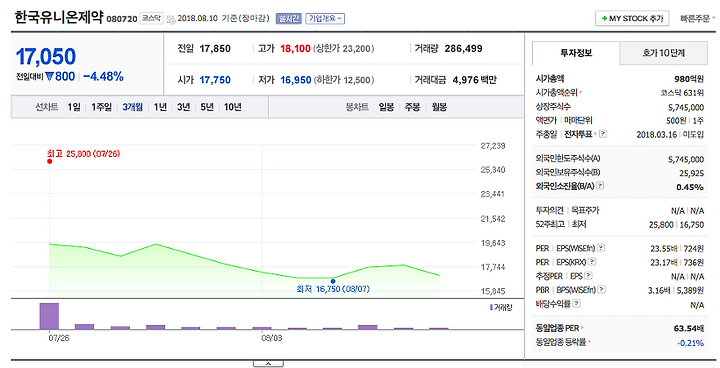The image size is (720, 368).
Task: Open the 시가총액순위 link
Action: [558, 93]
